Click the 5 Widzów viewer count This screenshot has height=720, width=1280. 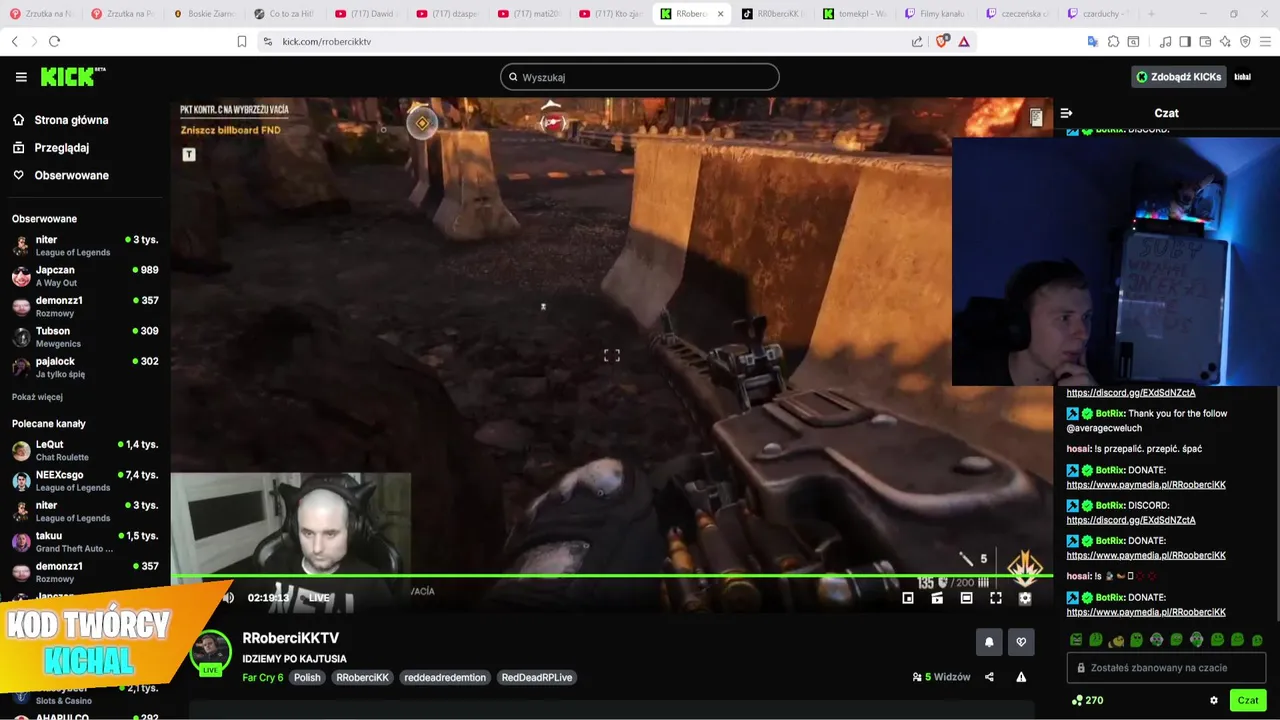pyautogui.click(x=941, y=677)
